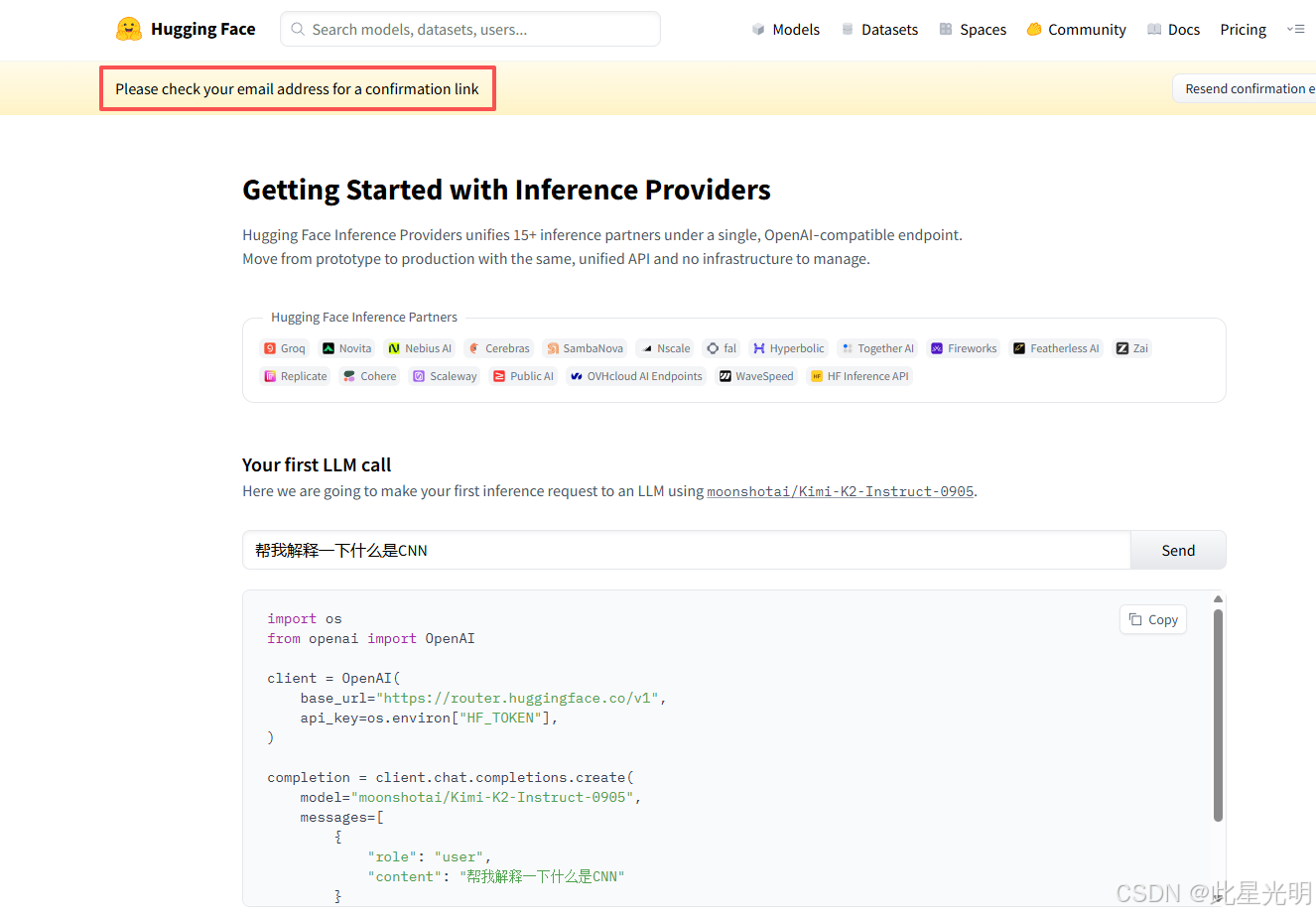Click the Replicate provider icon
Image resolution: width=1316 pixels, height=915 pixels.
270,376
